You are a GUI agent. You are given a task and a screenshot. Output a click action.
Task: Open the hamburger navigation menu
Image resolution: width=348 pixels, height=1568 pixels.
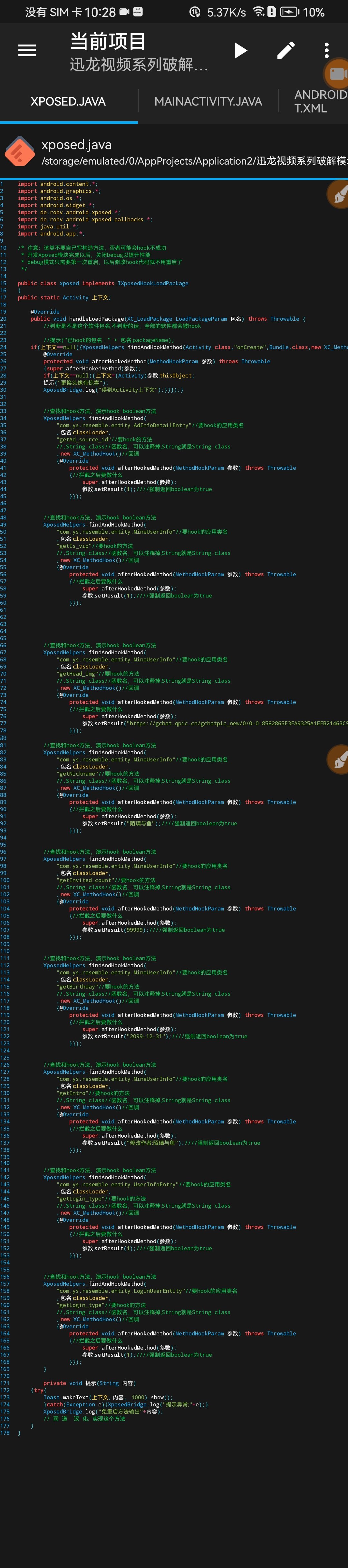27,51
